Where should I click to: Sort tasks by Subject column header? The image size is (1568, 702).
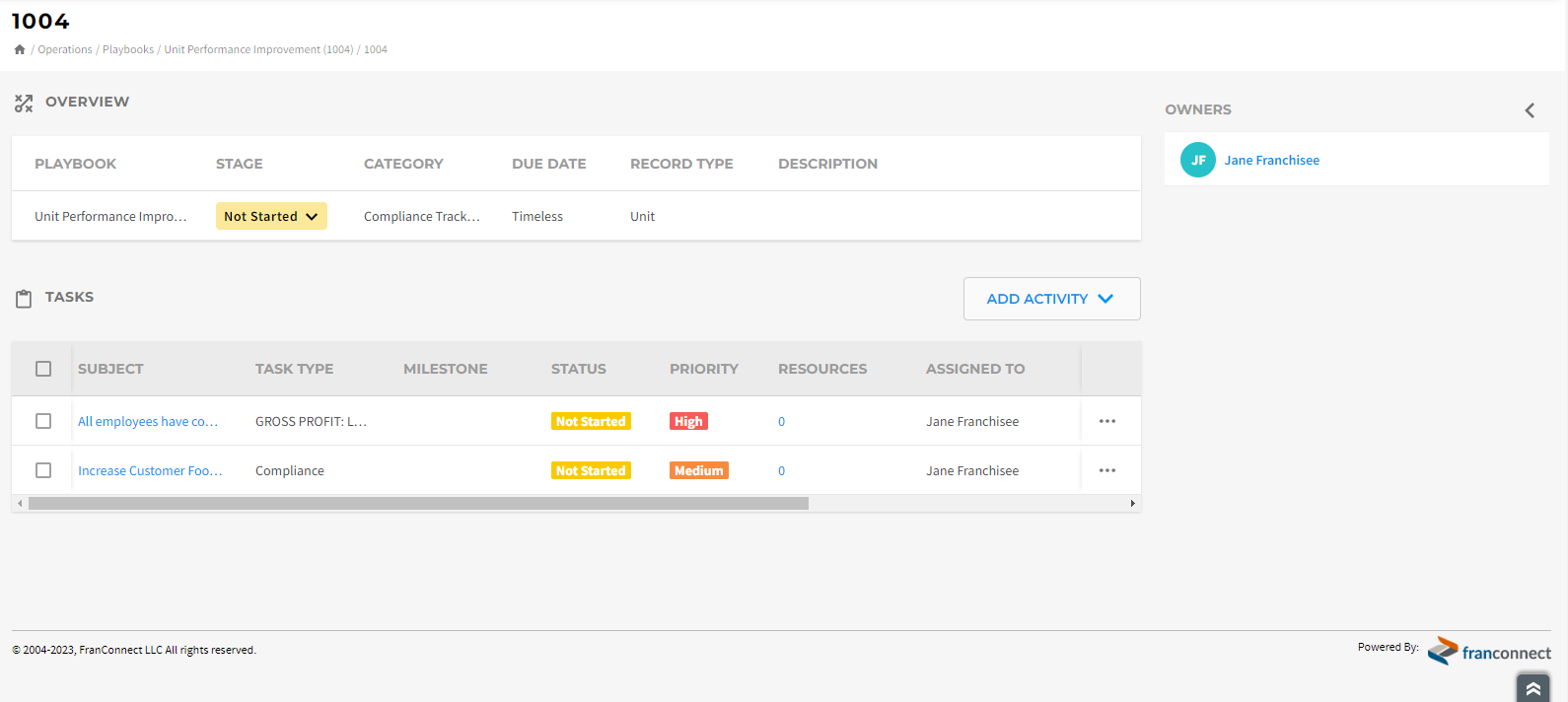(110, 369)
